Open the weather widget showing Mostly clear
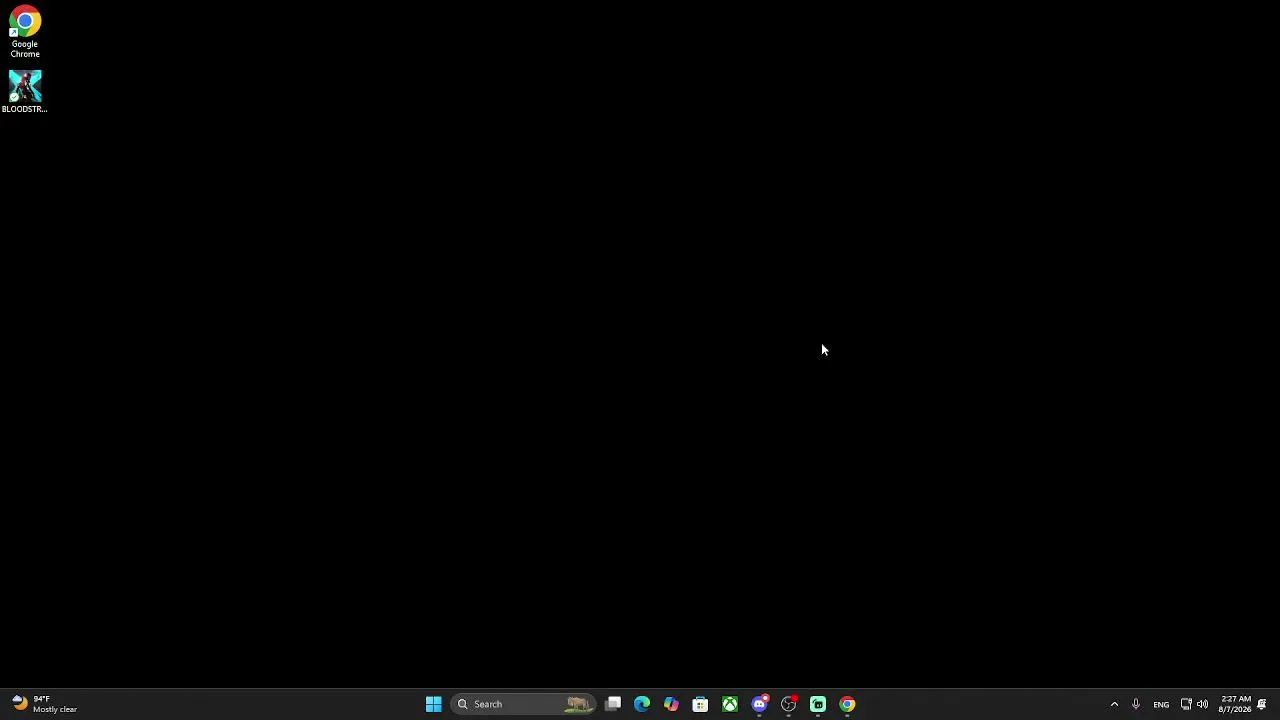This screenshot has width=1280, height=720. click(x=45, y=704)
